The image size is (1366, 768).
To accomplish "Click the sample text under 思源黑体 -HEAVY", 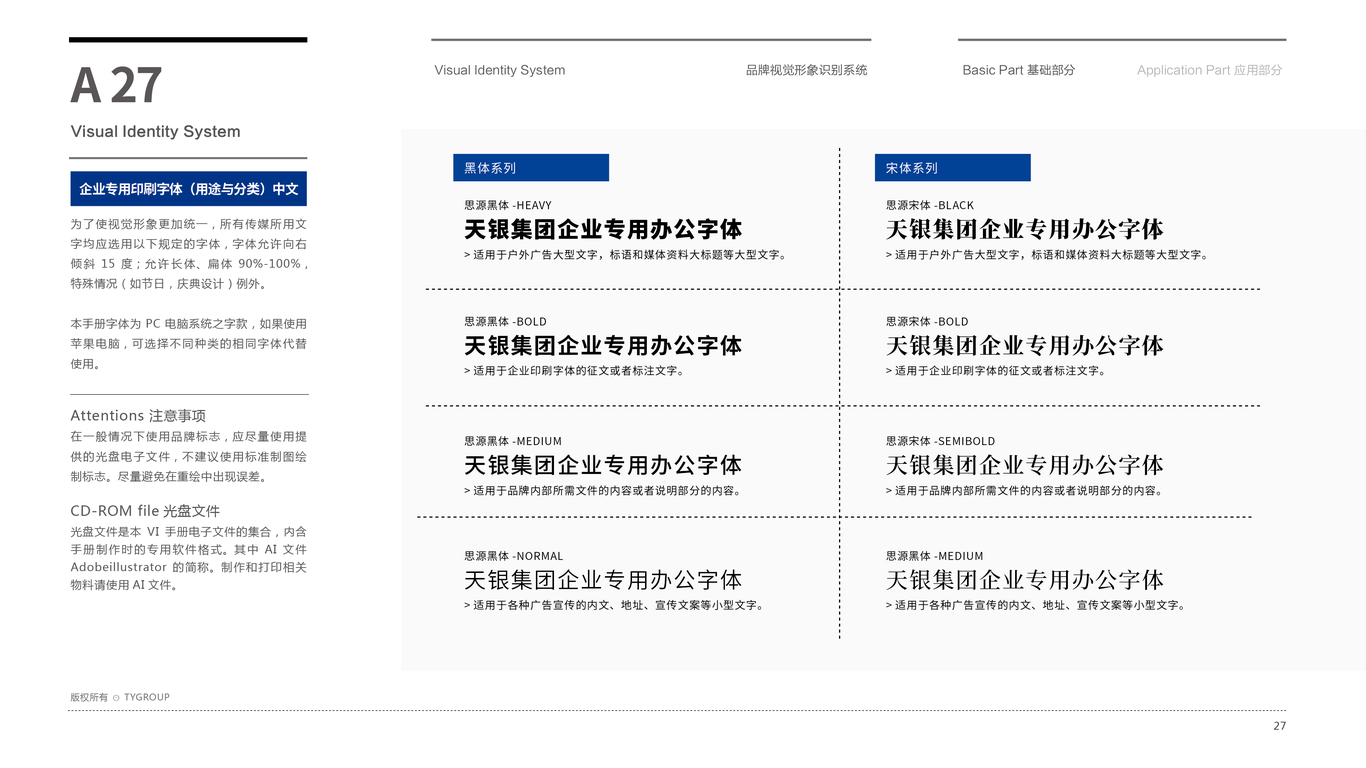I will click(603, 229).
